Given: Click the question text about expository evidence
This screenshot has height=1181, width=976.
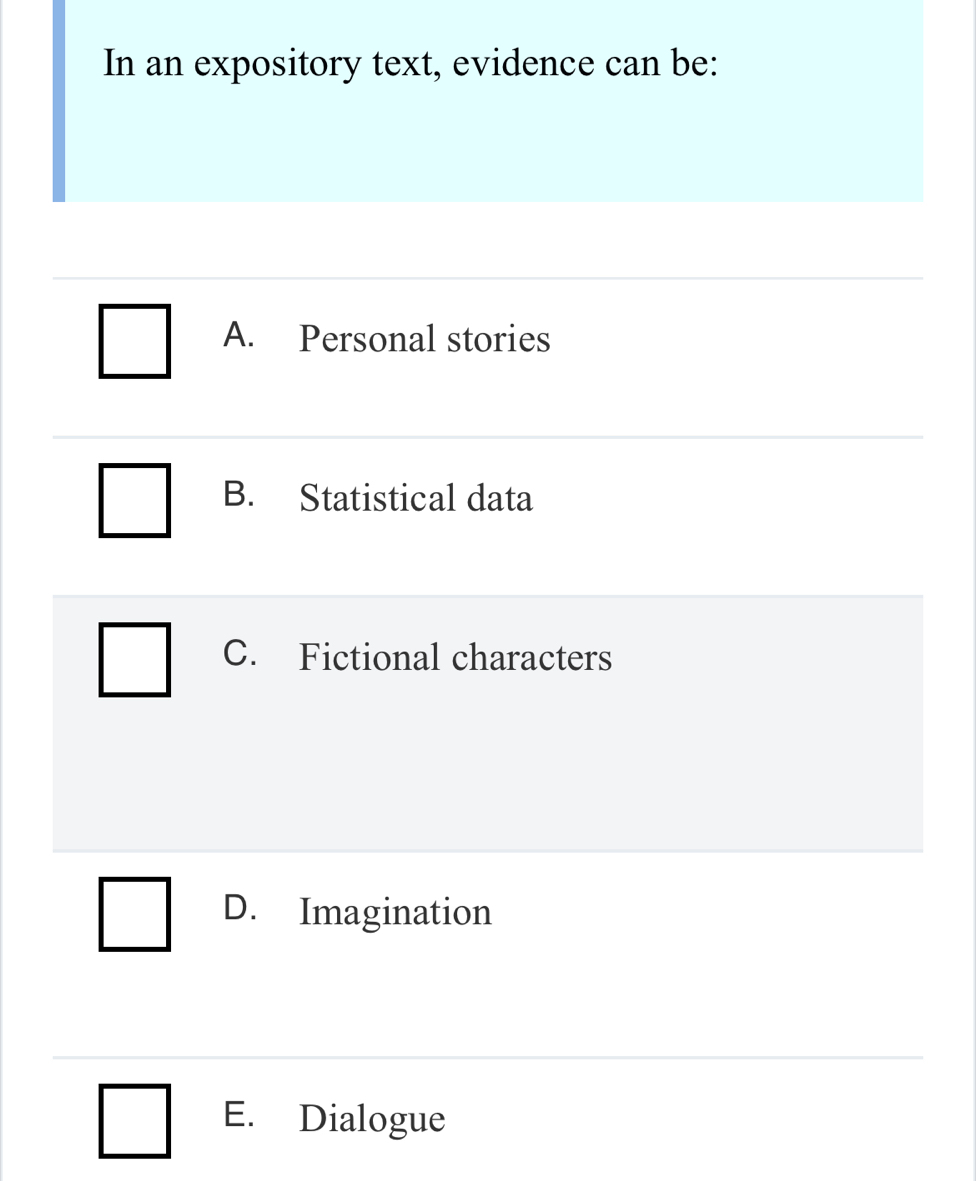Looking at the screenshot, I should [411, 64].
